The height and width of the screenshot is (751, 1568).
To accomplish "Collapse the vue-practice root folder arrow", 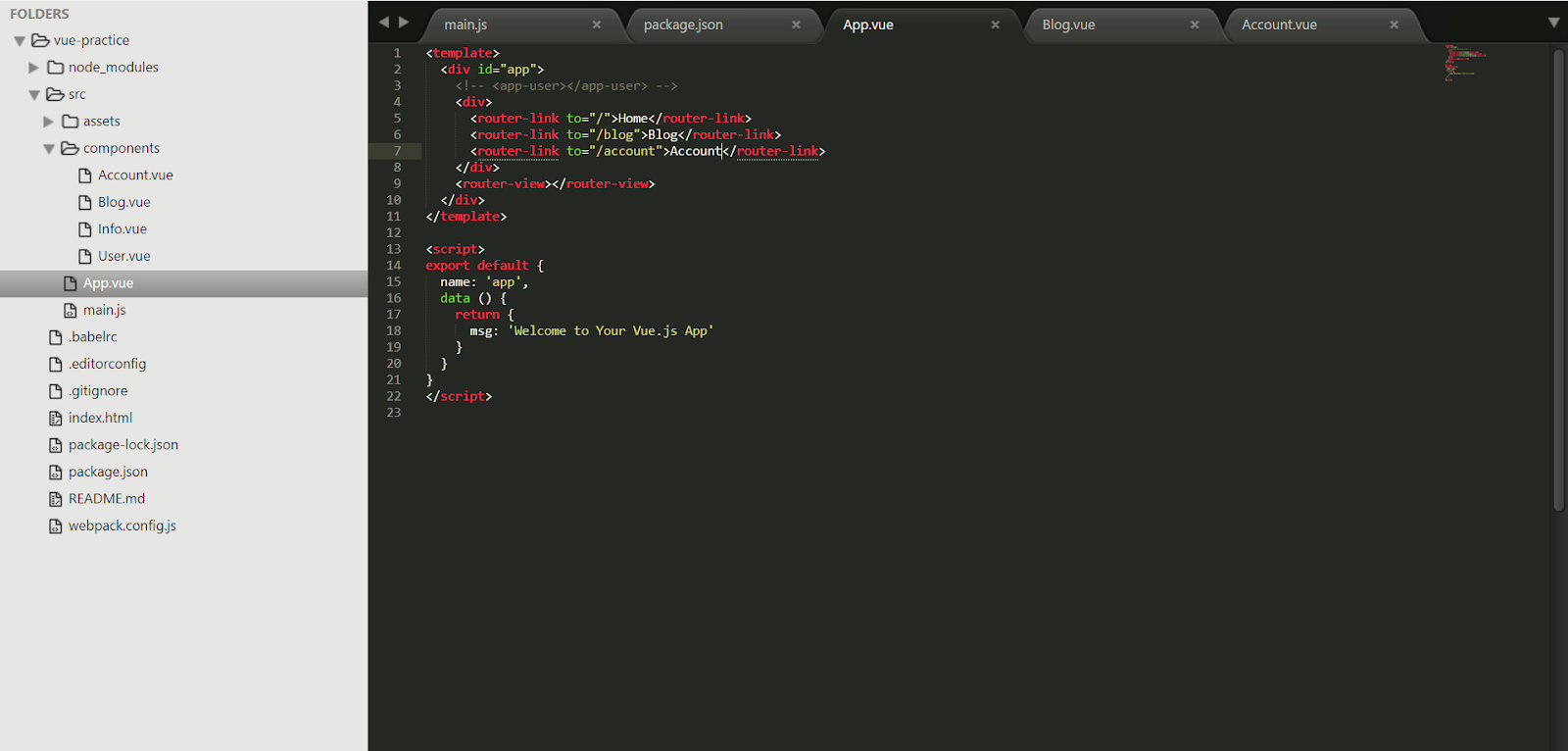I will [x=20, y=41].
